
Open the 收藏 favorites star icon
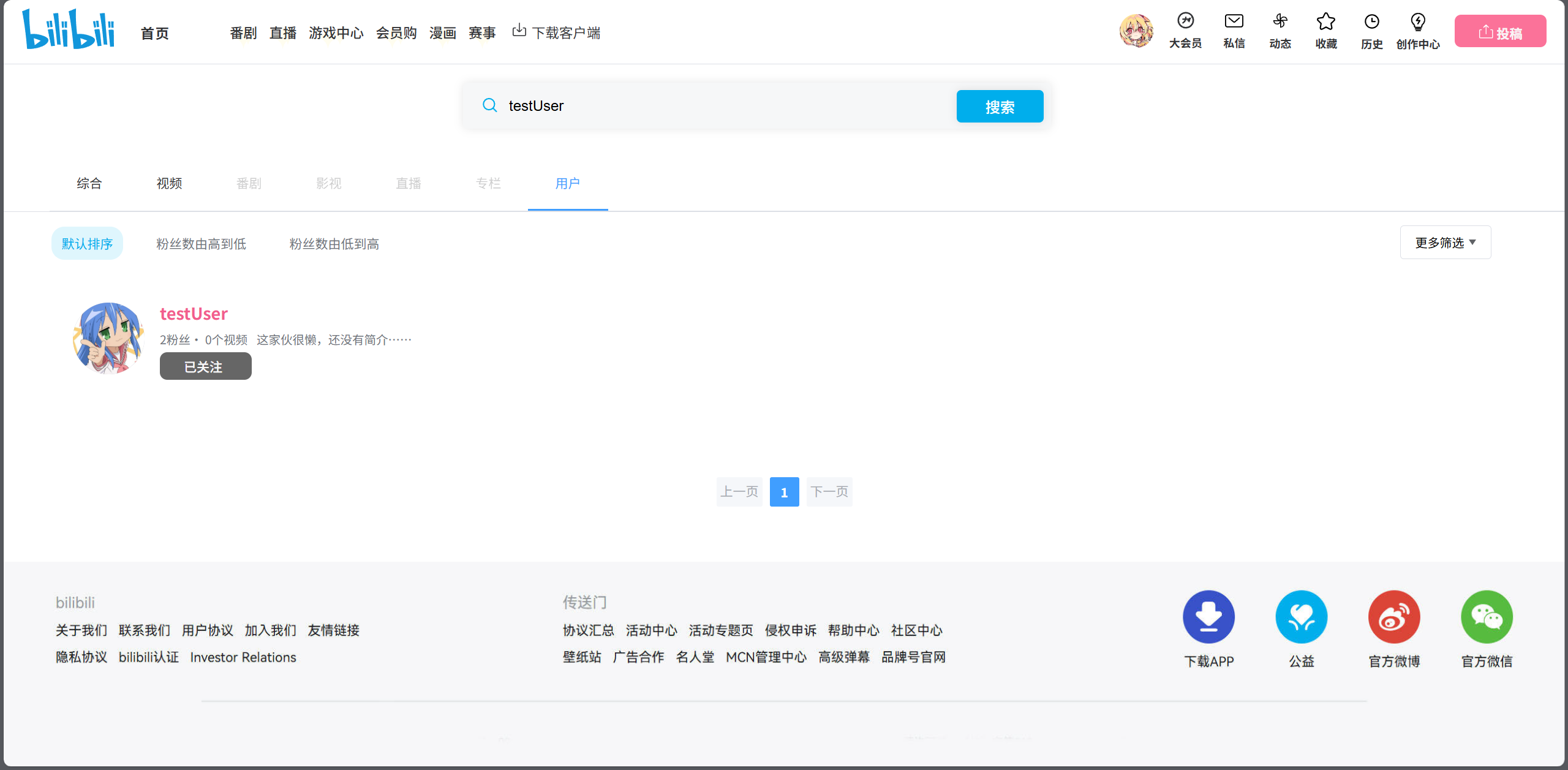[x=1325, y=22]
